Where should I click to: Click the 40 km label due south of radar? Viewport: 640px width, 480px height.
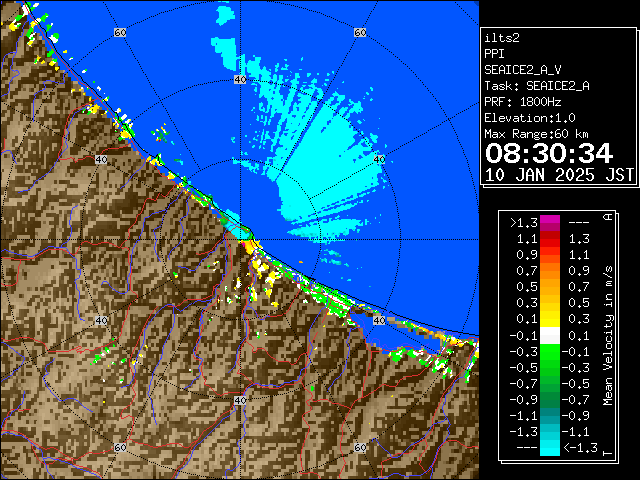tap(240, 400)
